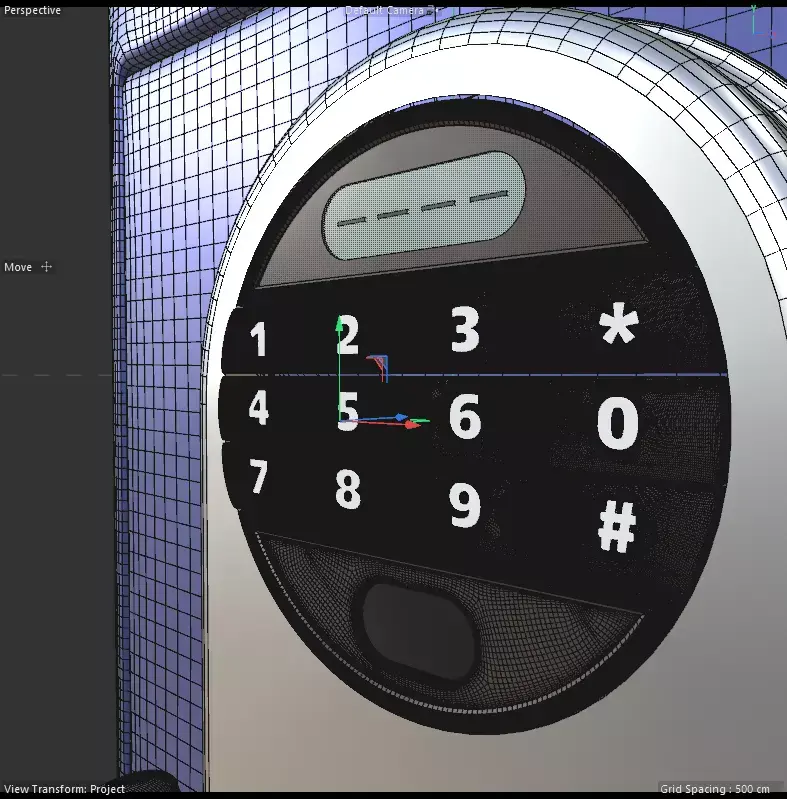Select the asterisk key on the keypad model

tap(618, 323)
